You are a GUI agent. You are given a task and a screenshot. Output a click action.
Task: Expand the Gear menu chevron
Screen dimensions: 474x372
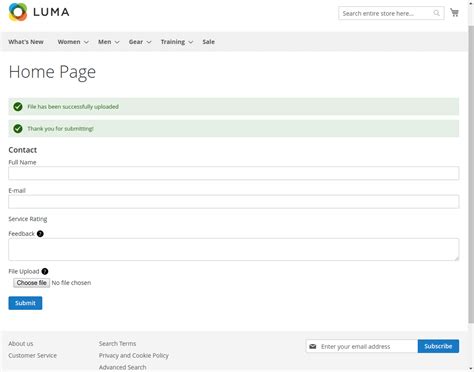coord(149,42)
